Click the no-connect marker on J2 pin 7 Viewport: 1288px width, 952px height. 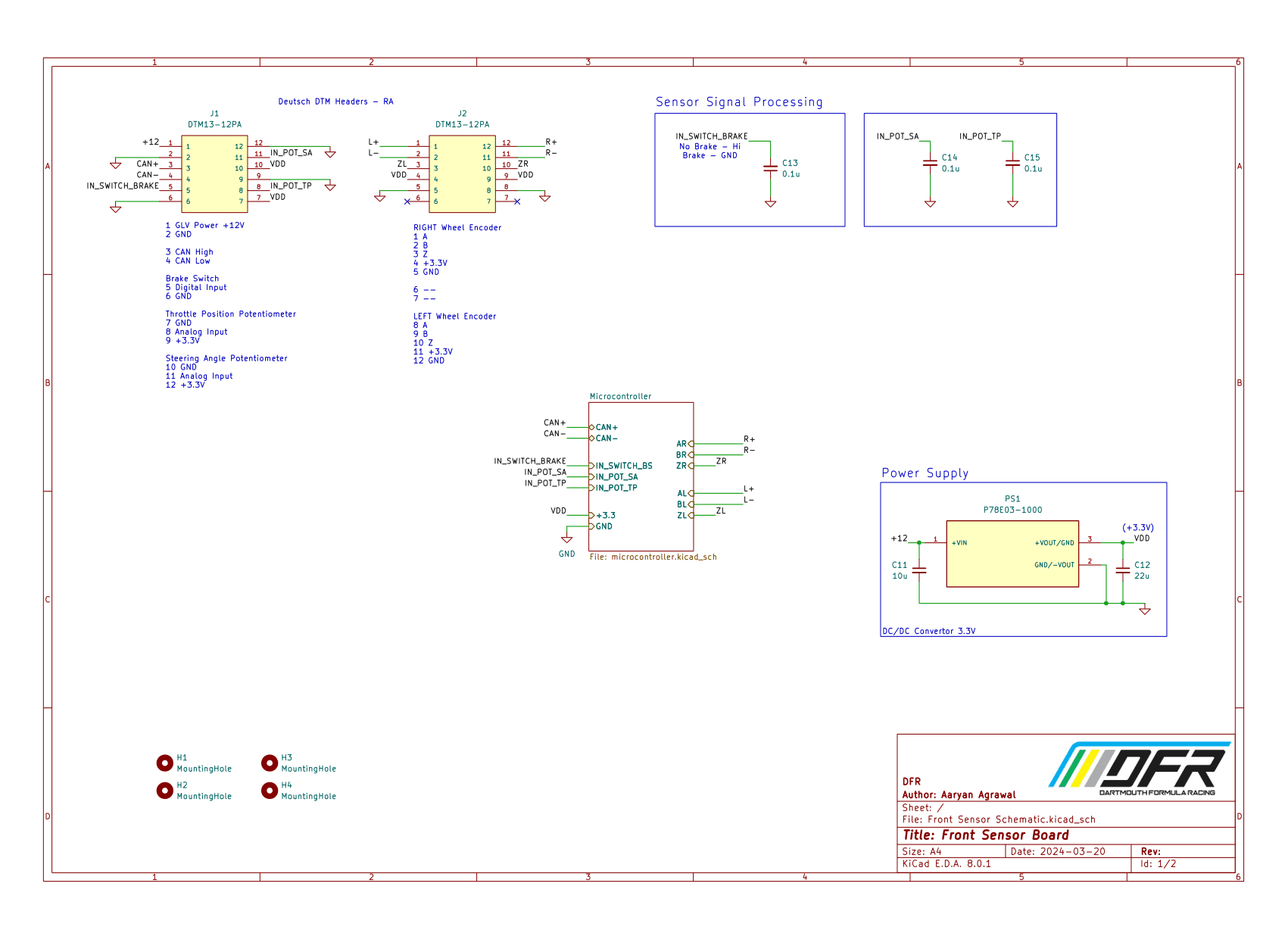pos(517,201)
